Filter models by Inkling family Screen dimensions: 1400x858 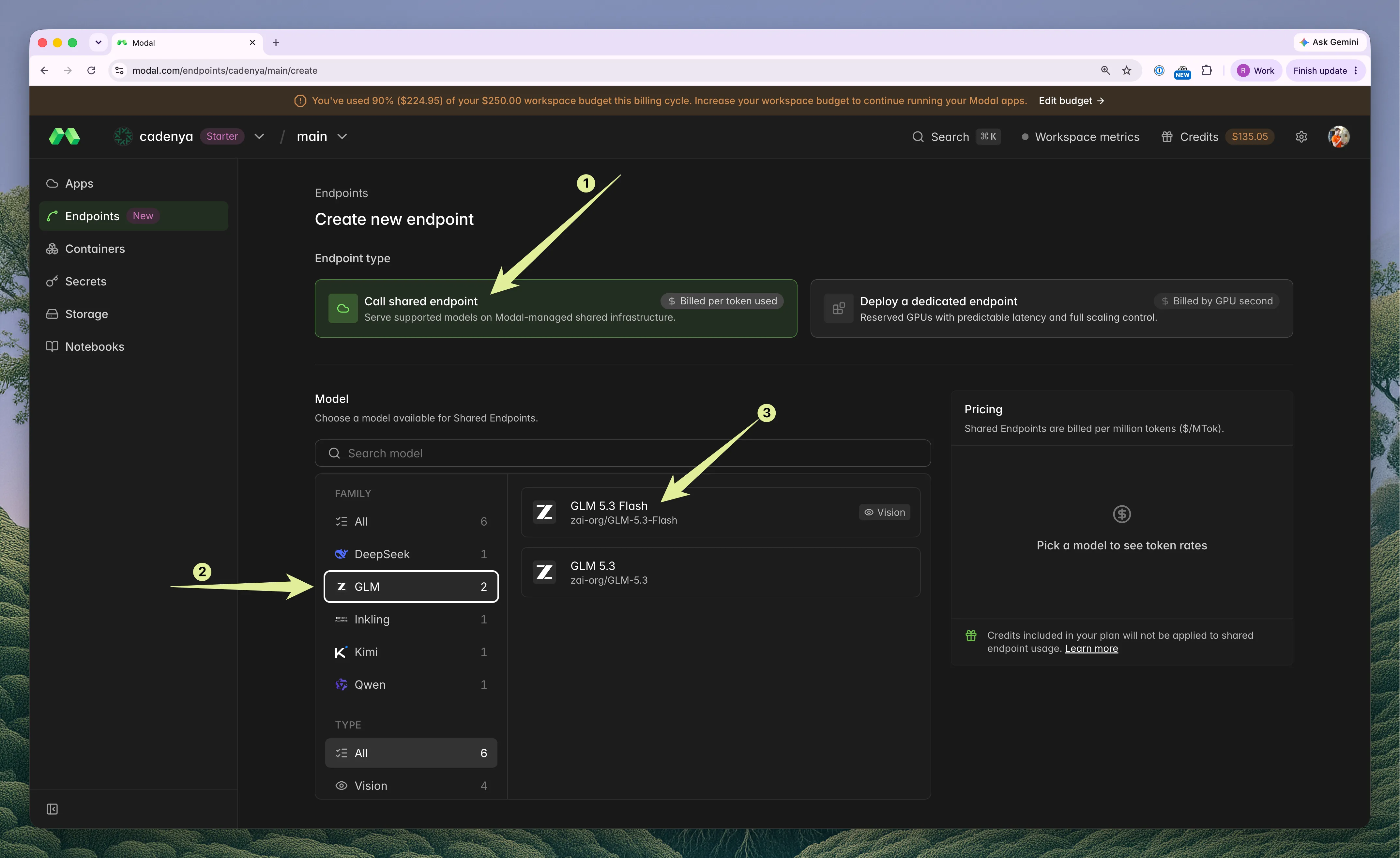point(411,619)
